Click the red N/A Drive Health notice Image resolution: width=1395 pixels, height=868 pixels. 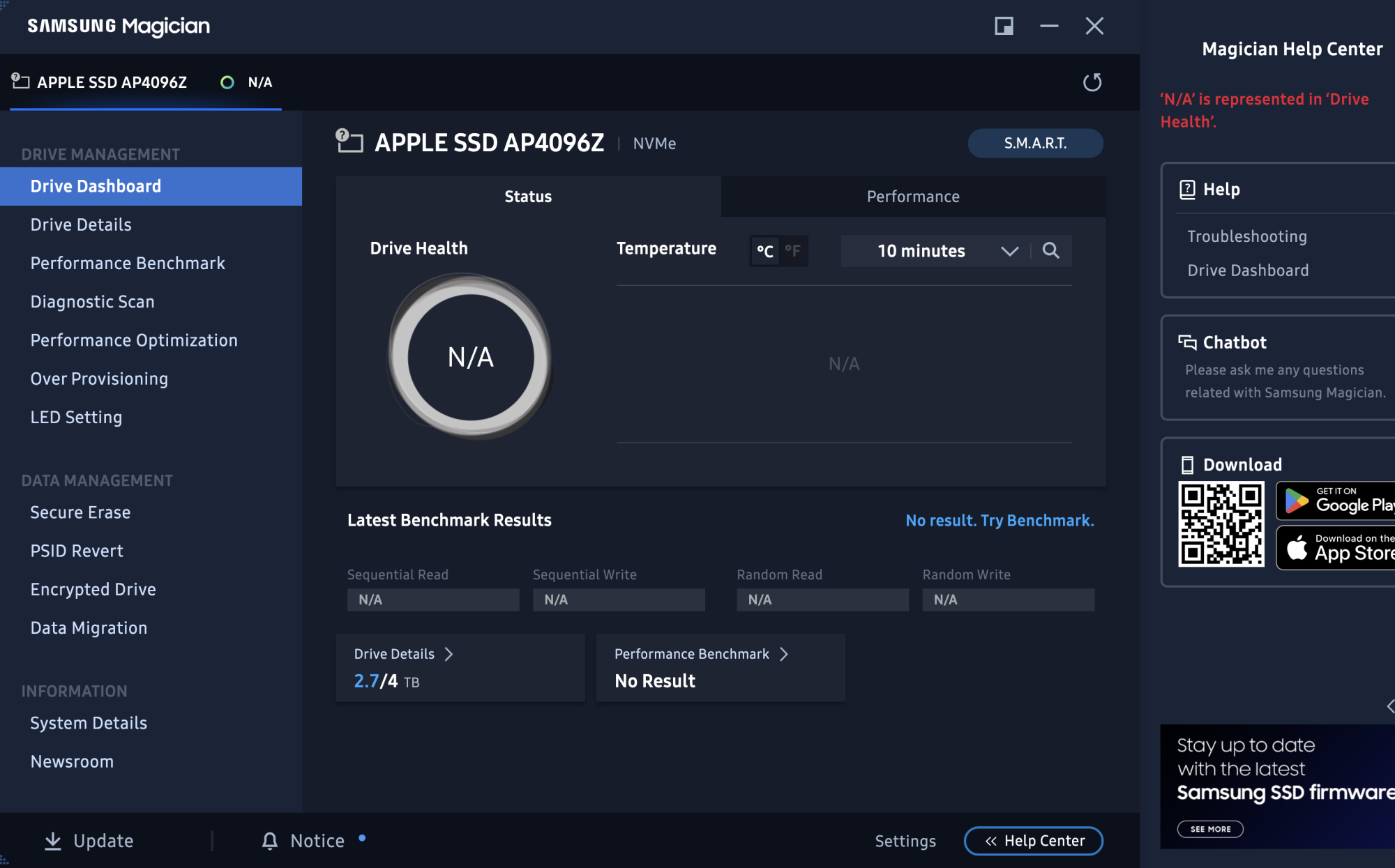pos(1264,110)
